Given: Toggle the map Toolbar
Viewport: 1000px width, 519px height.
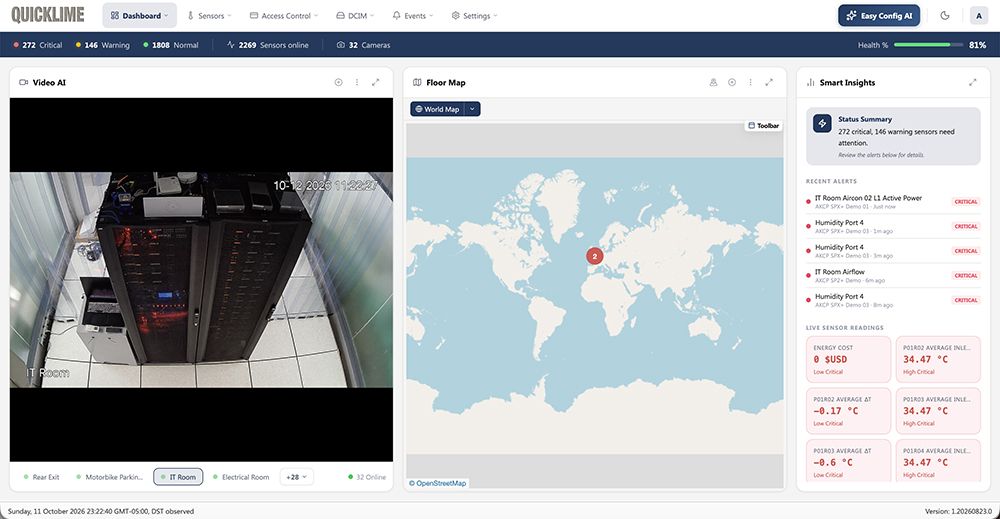Looking at the screenshot, I should click(x=763, y=126).
